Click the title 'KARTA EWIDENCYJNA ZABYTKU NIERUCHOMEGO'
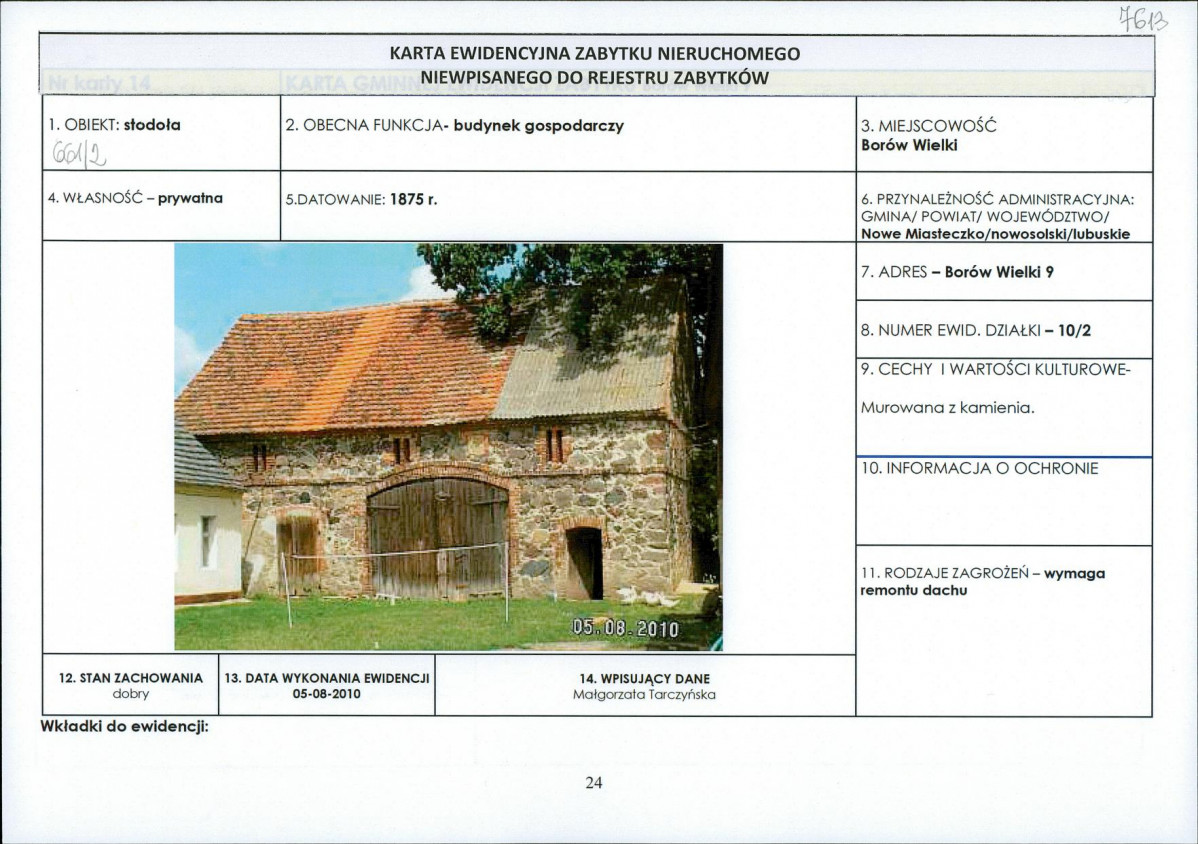Image resolution: width=1198 pixels, height=844 pixels. tap(594, 54)
